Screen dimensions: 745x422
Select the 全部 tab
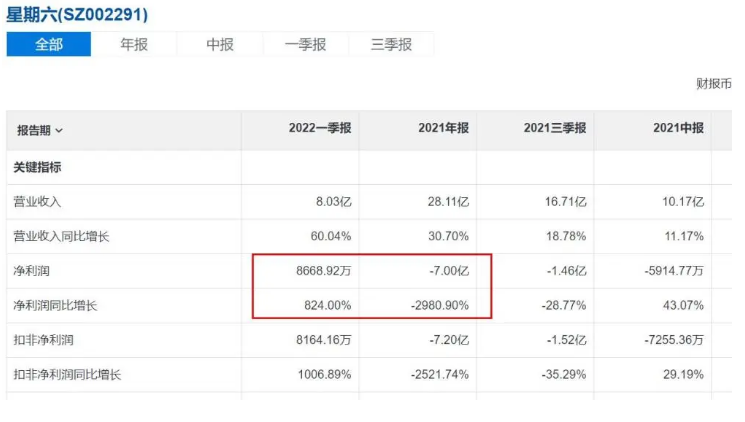click(x=48, y=44)
